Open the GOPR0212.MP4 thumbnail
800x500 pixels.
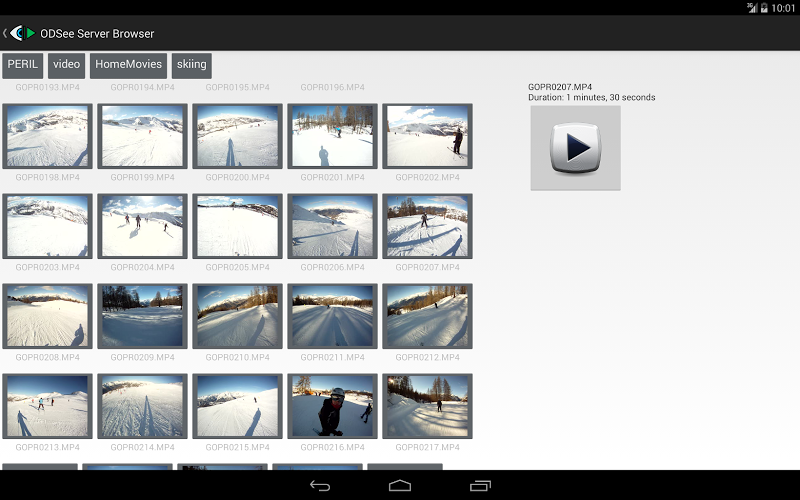pos(427,316)
